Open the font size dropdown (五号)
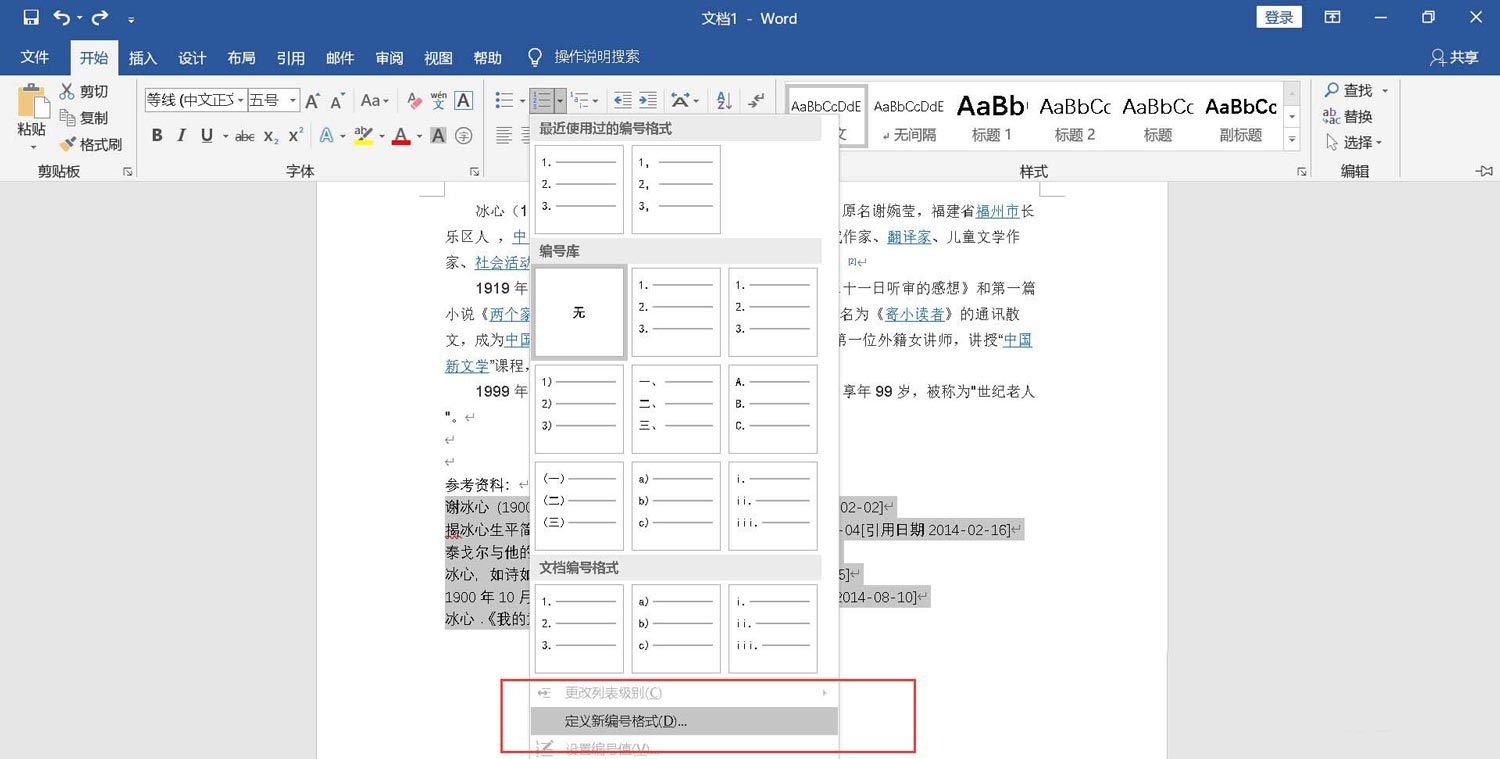 pos(293,101)
